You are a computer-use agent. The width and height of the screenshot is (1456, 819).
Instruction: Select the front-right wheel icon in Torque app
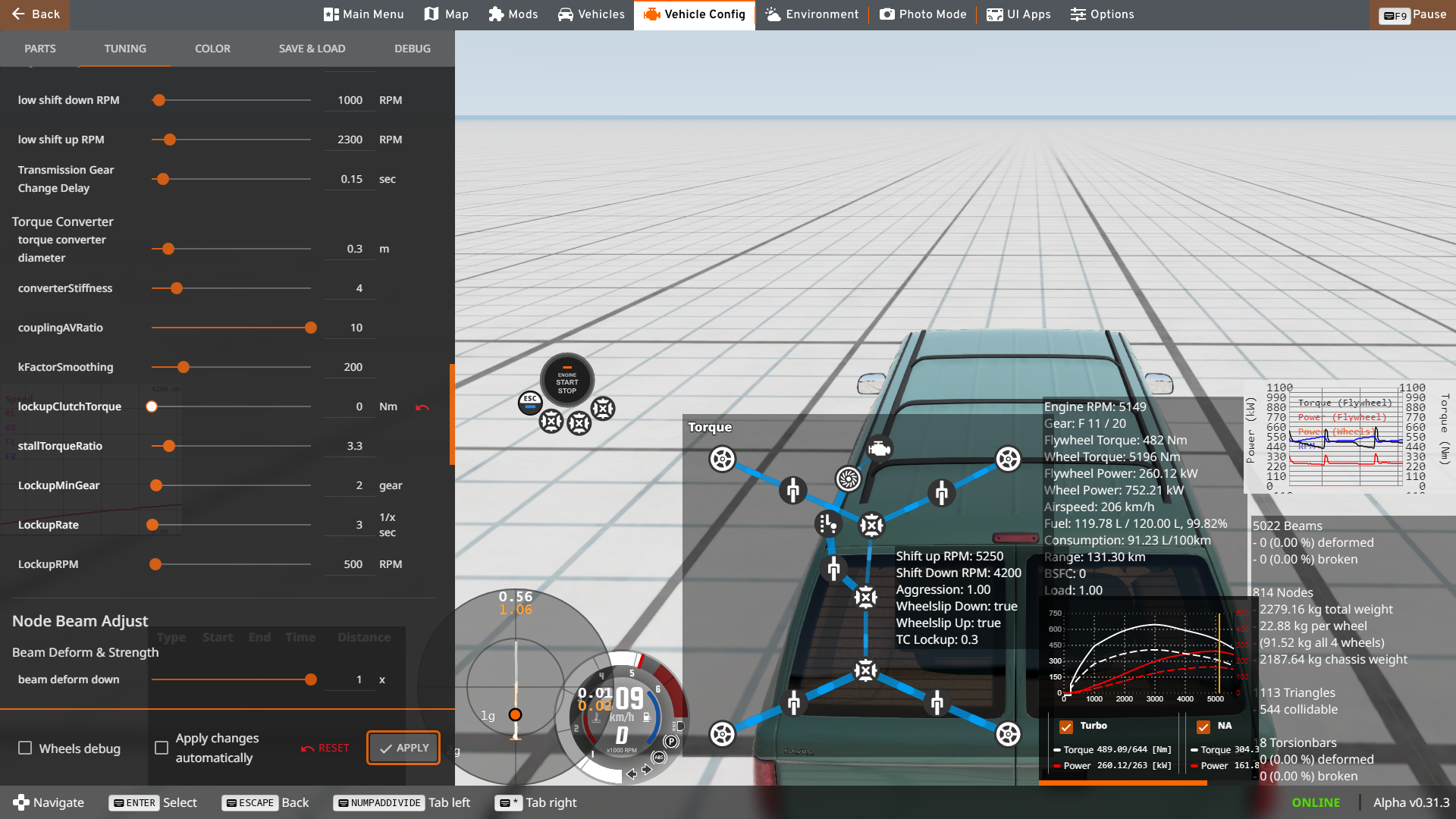click(1008, 459)
